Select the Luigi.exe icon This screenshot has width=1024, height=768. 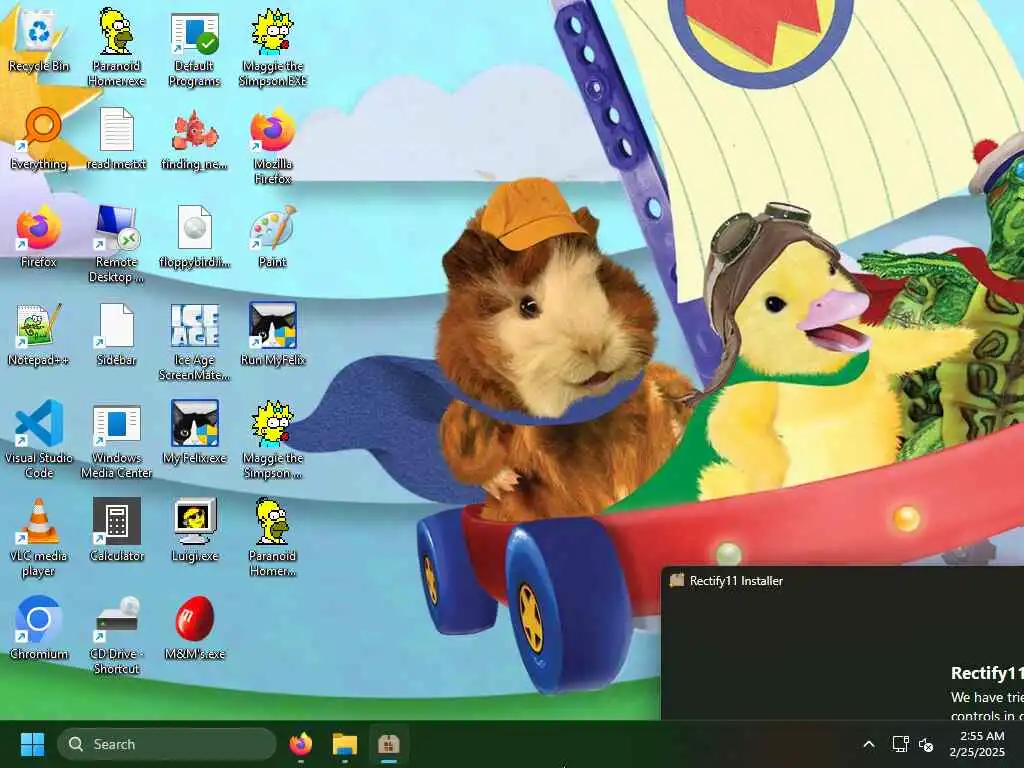click(x=195, y=530)
